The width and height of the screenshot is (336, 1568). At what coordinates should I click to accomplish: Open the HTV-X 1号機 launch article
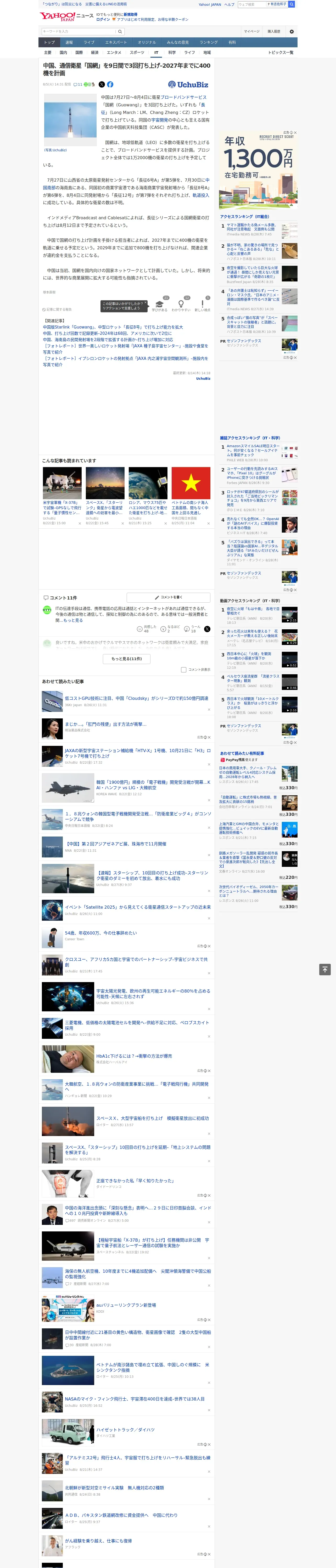coord(138,754)
